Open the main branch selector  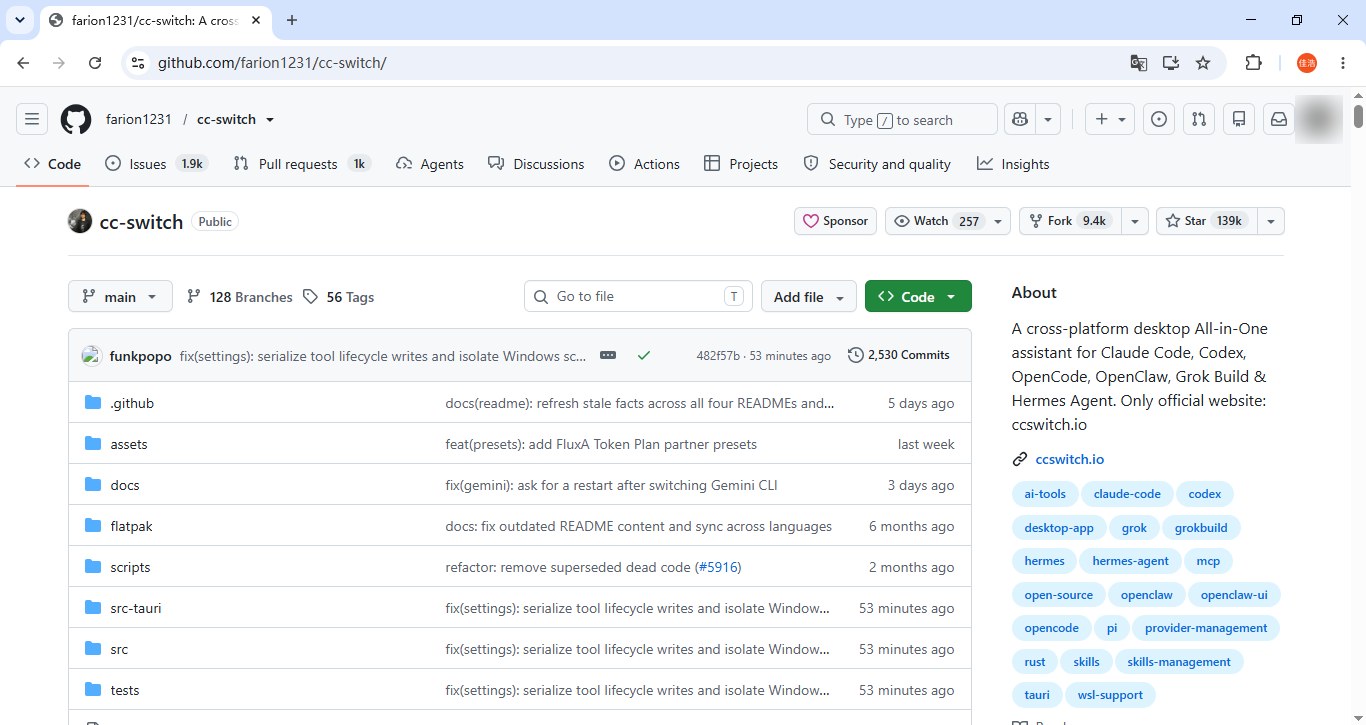coord(120,296)
